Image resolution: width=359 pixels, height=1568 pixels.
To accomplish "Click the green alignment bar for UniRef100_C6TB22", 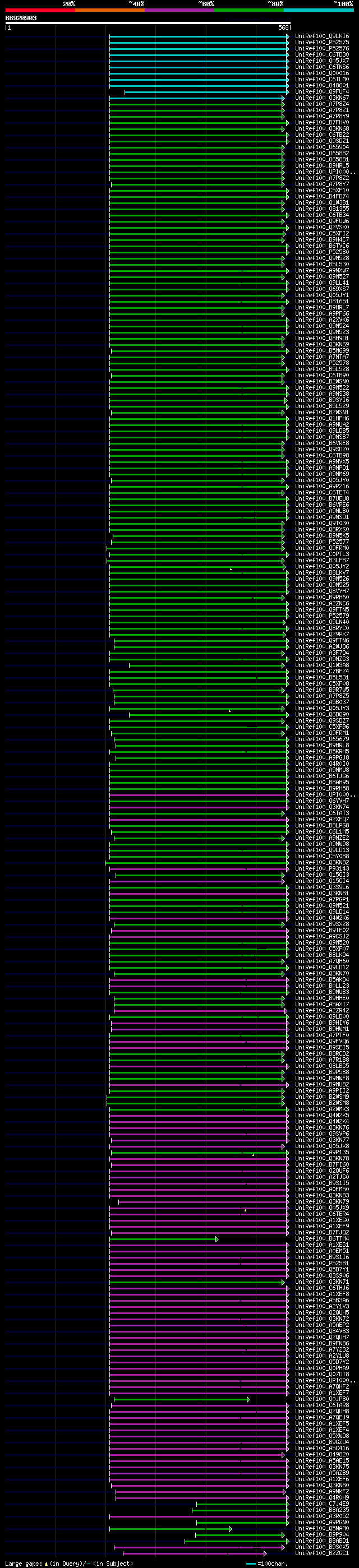I will [x=199, y=135].
